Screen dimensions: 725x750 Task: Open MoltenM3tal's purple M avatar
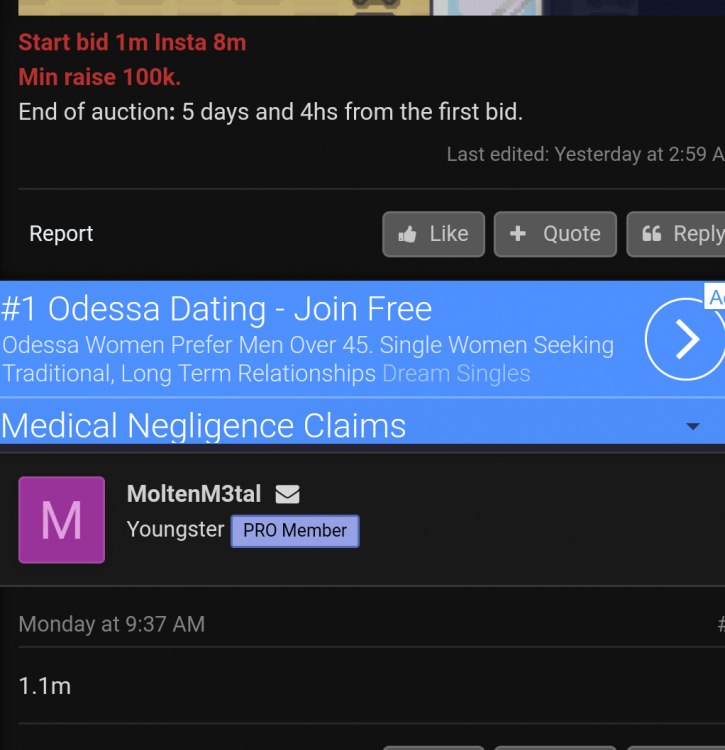(x=62, y=520)
